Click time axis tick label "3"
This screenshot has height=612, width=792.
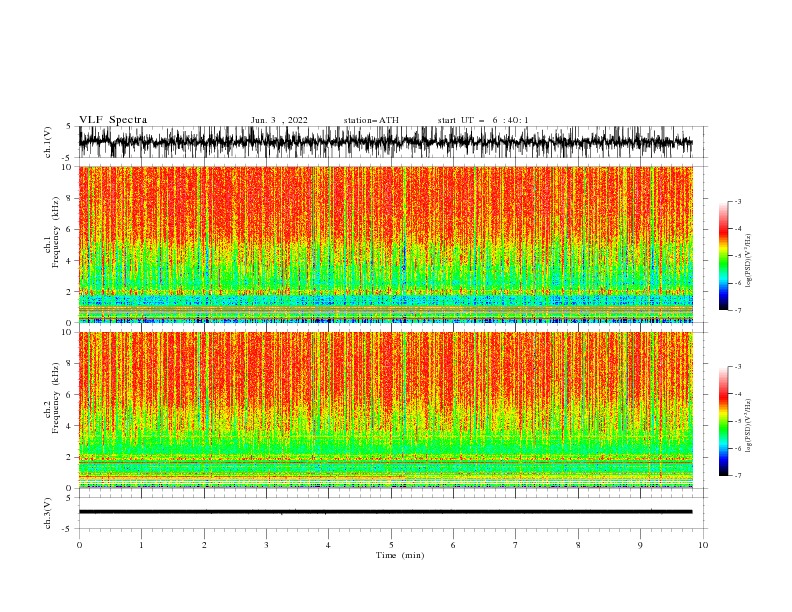click(x=266, y=545)
